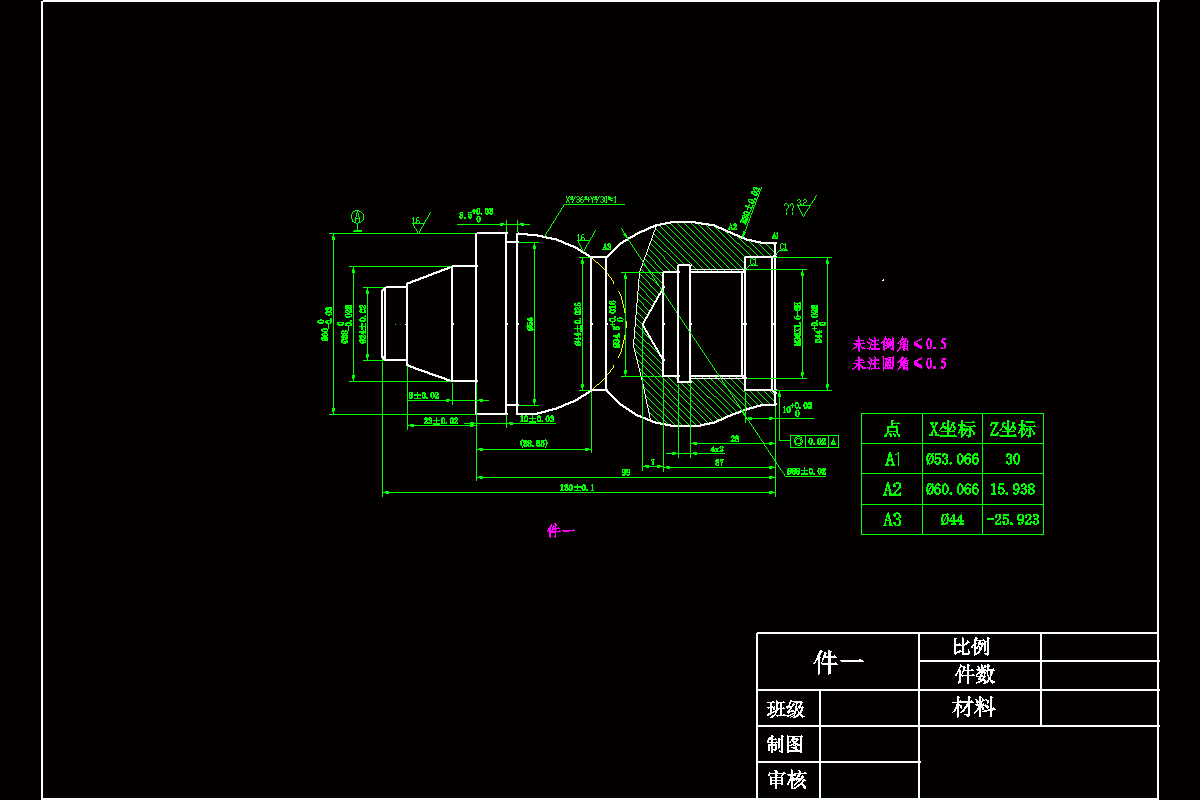Select the '30' Z-coordinate cell
Viewport: 1200px width, 800px height.
1012,459
